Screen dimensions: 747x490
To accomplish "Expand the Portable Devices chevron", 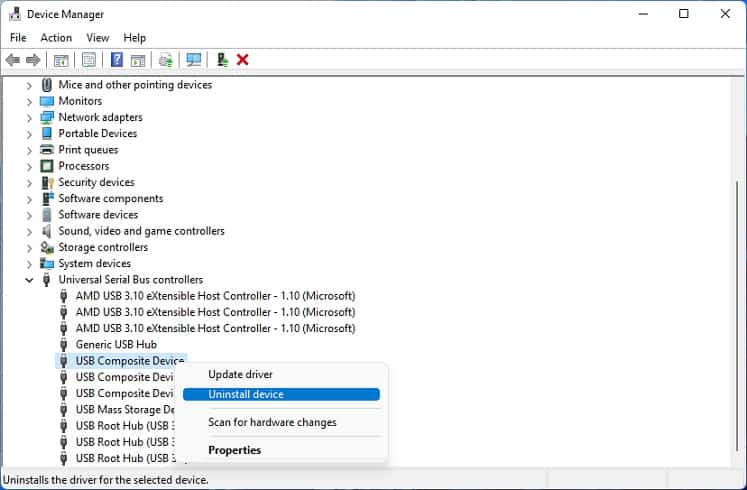I will click(29, 134).
